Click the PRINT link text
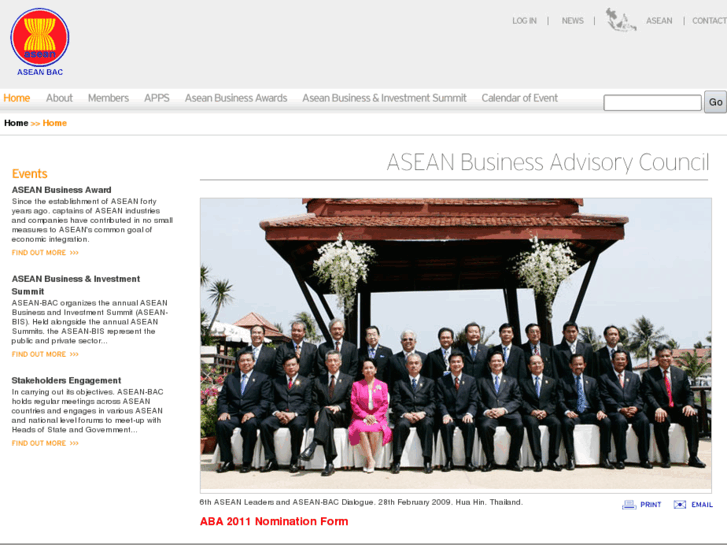The width and height of the screenshot is (727, 545). pos(650,505)
